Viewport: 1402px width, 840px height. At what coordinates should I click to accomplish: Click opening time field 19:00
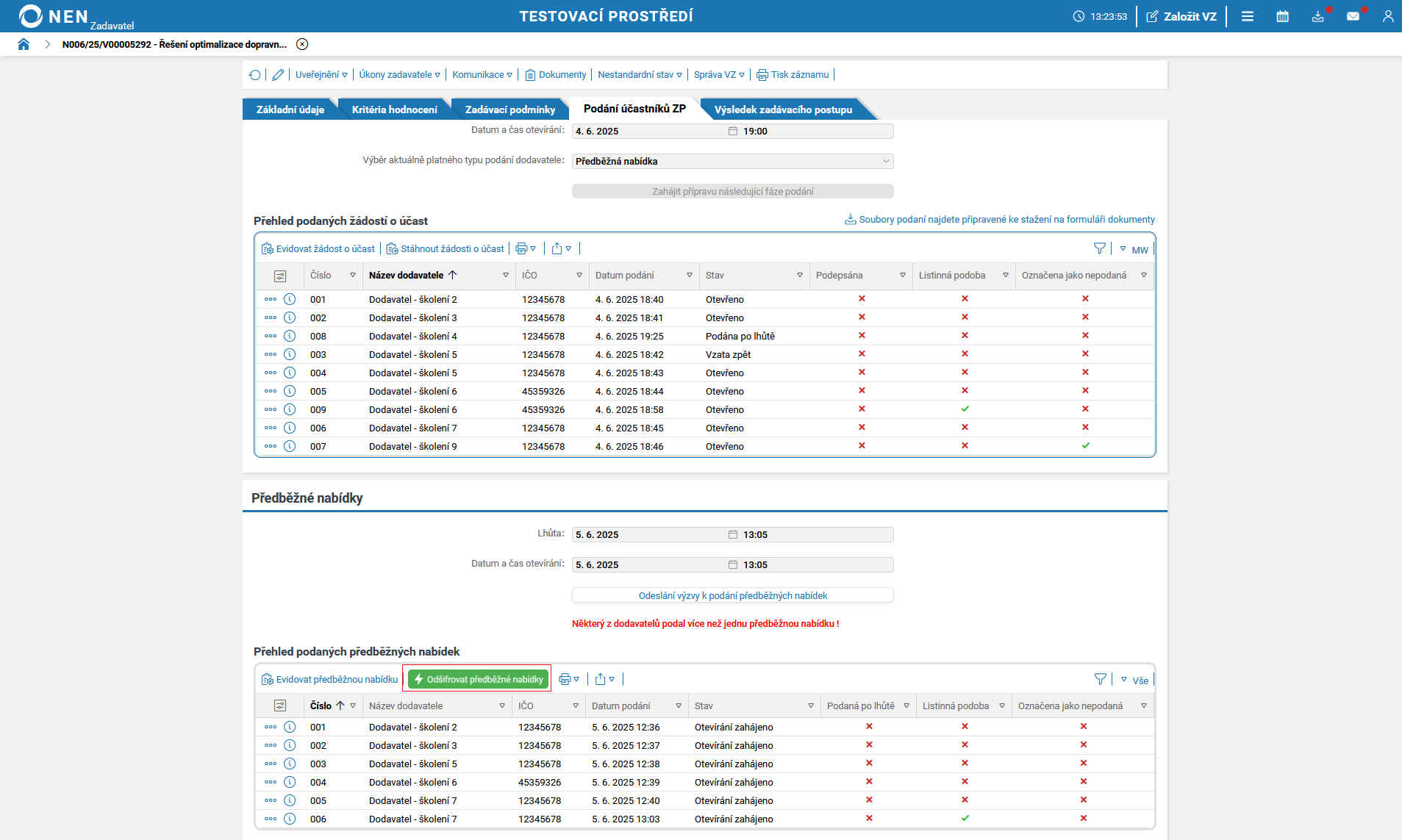(x=817, y=132)
